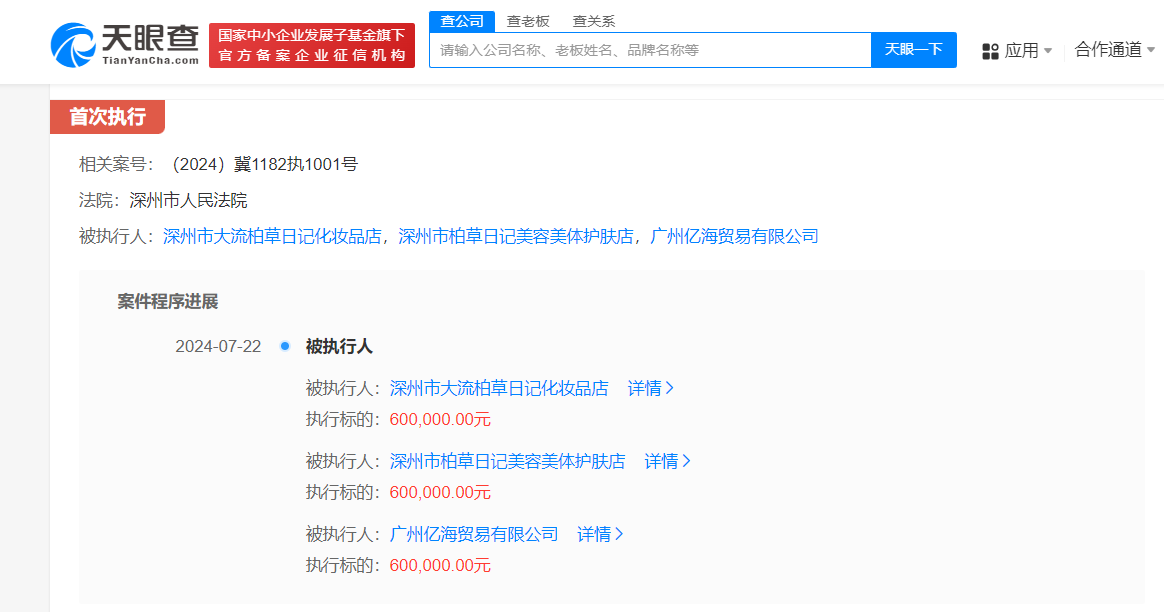The width and height of the screenshot is (1164, 612).
Task: Click the company search input field
Action: point(650,50)
